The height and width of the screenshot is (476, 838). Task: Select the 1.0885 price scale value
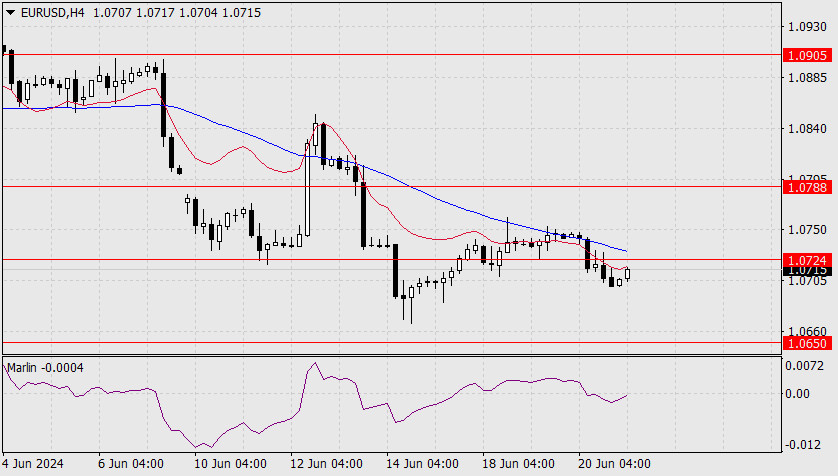click(808, 77)
